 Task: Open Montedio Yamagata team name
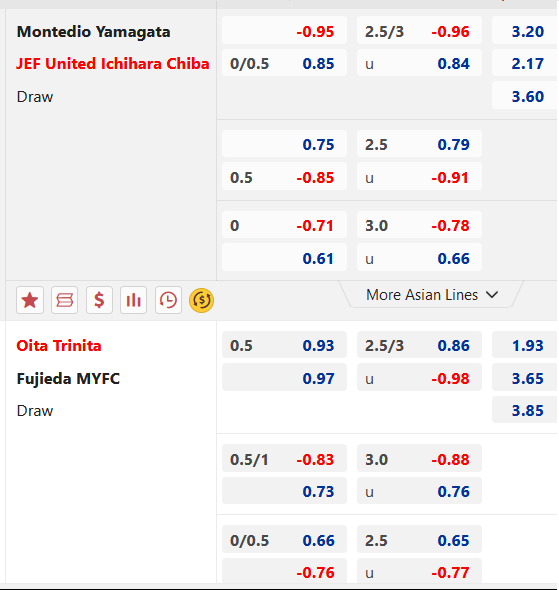[x=93, y=32]
